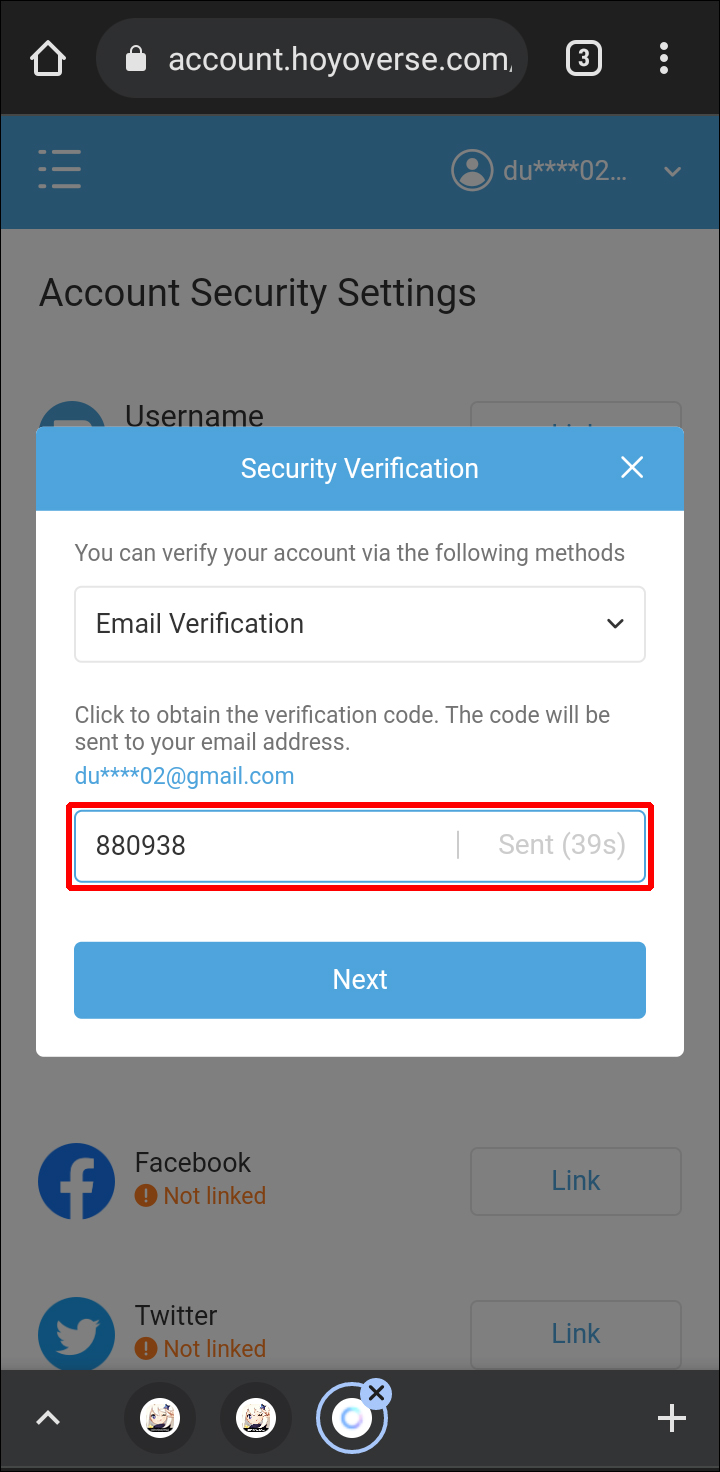Tap the user avatar icon in header
The height and width of the screenshot is (1472, 720).
point(471,170)
